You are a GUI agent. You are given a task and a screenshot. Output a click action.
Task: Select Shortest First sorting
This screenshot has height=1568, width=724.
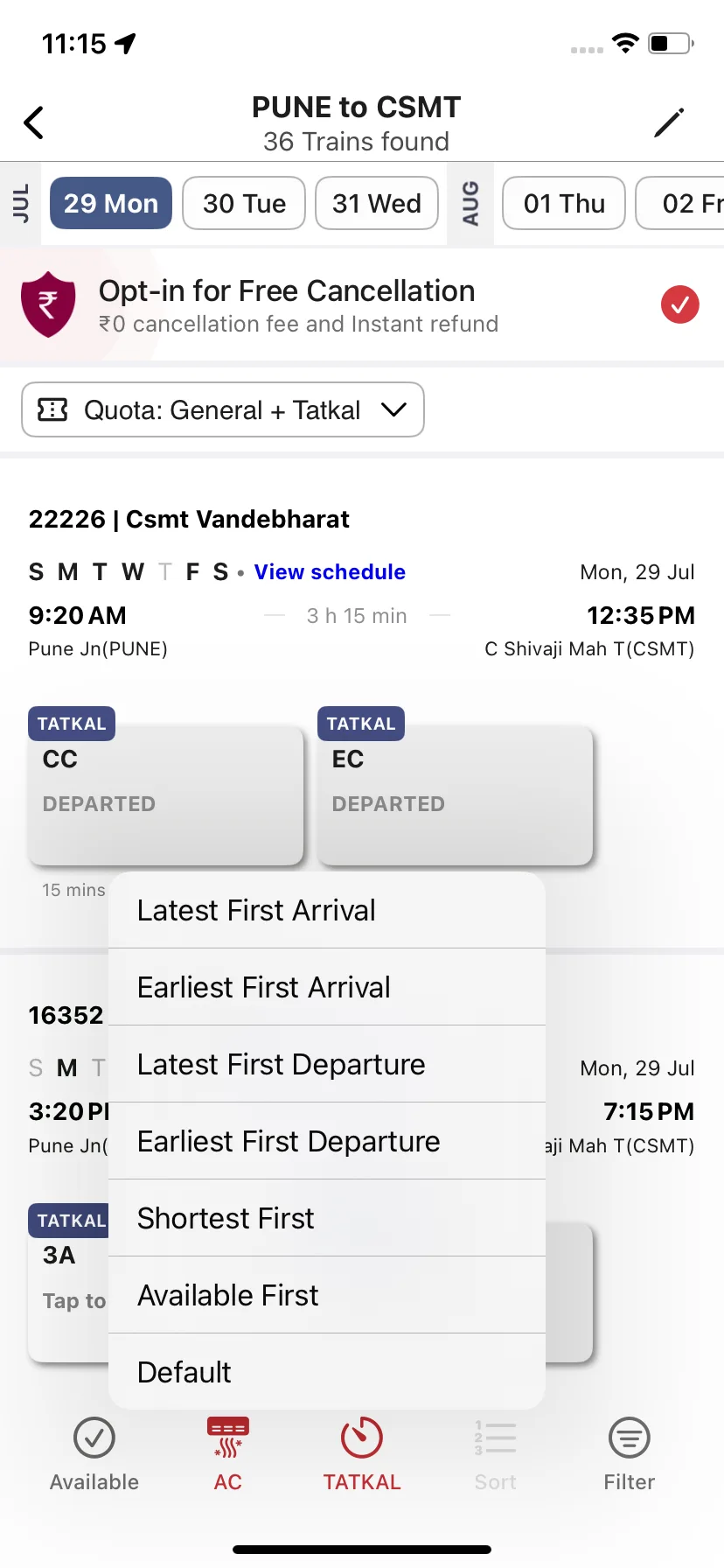pyautogui.click(x=327, y=1218)
